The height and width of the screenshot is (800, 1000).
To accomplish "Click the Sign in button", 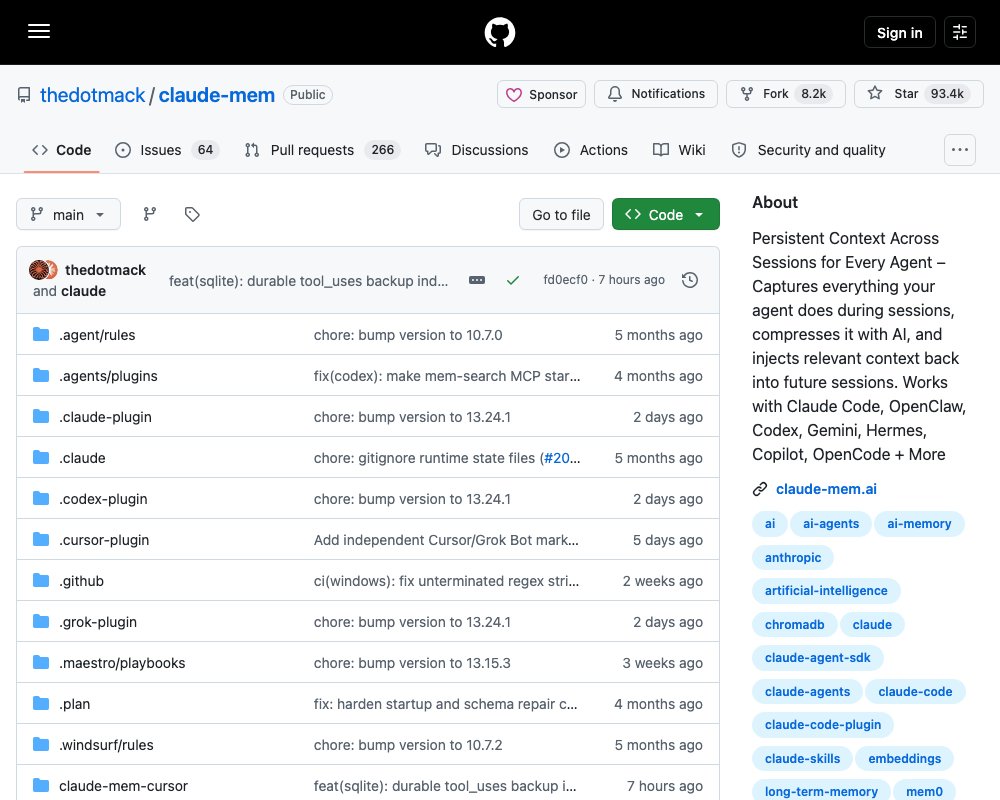I will point(899,32).
